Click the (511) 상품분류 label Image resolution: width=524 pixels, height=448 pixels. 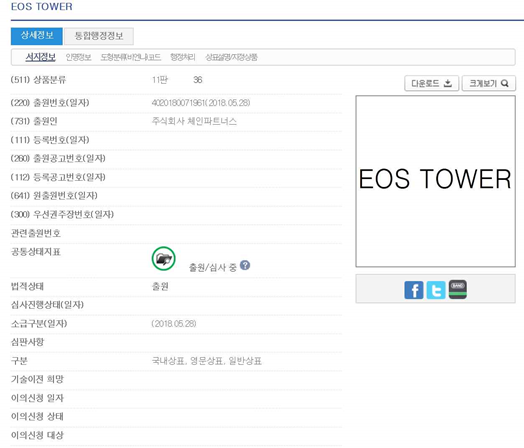(x=38, y=80)
